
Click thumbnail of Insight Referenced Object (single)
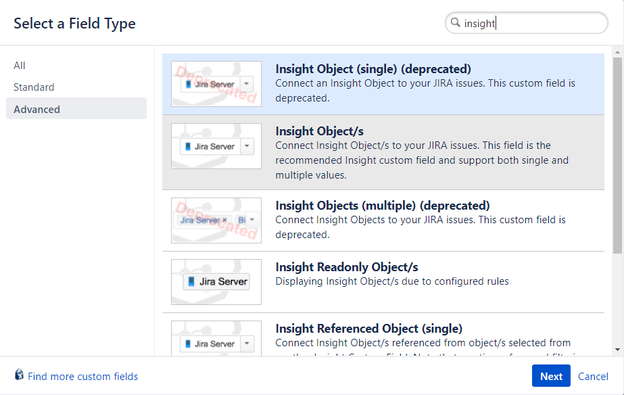pyautogui.click(x=216, y=339)
